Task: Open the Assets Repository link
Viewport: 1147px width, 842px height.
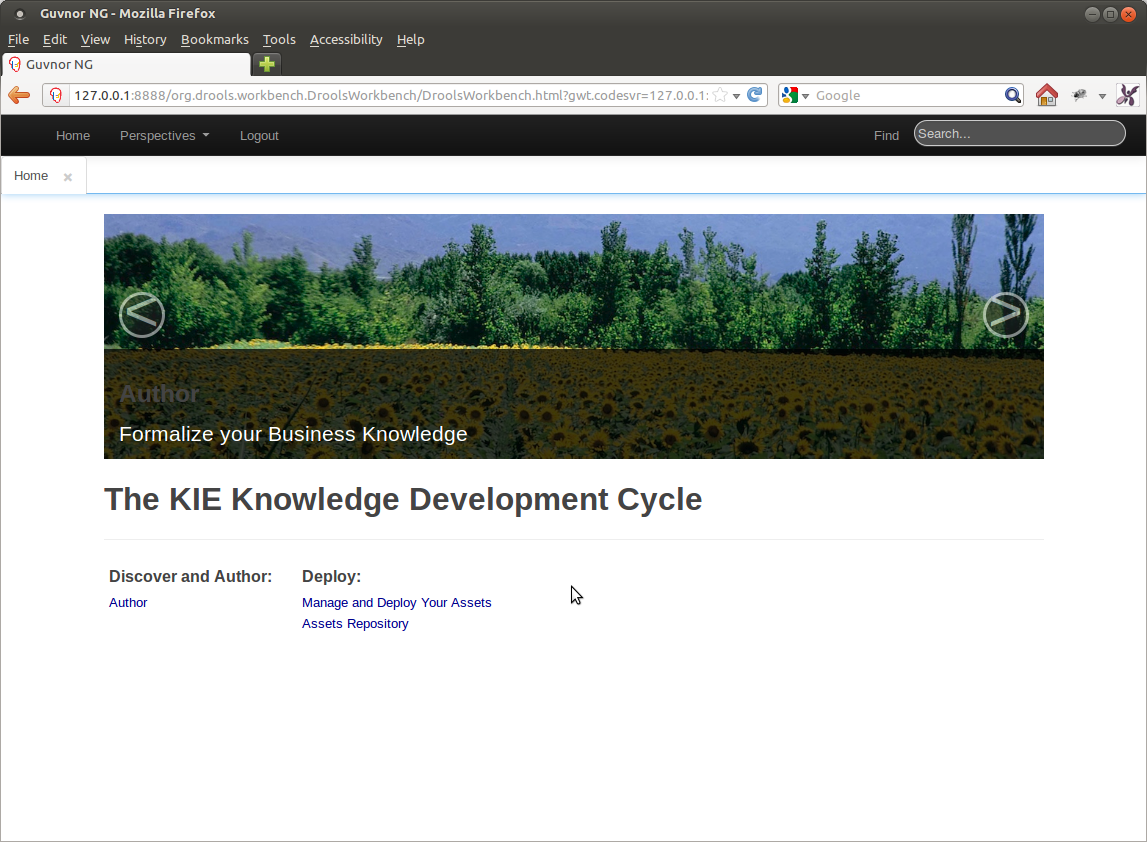Action: tap(355, 624)
